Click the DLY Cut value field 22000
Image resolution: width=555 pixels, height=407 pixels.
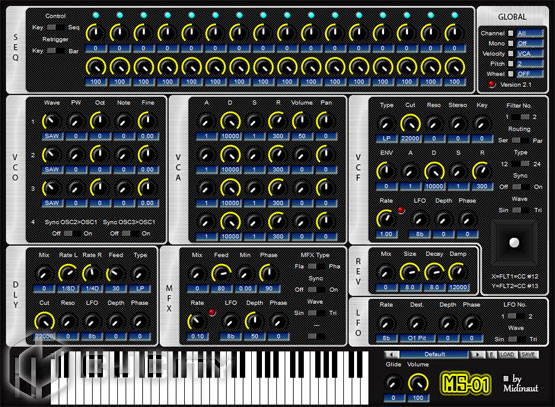click(44, 336)
